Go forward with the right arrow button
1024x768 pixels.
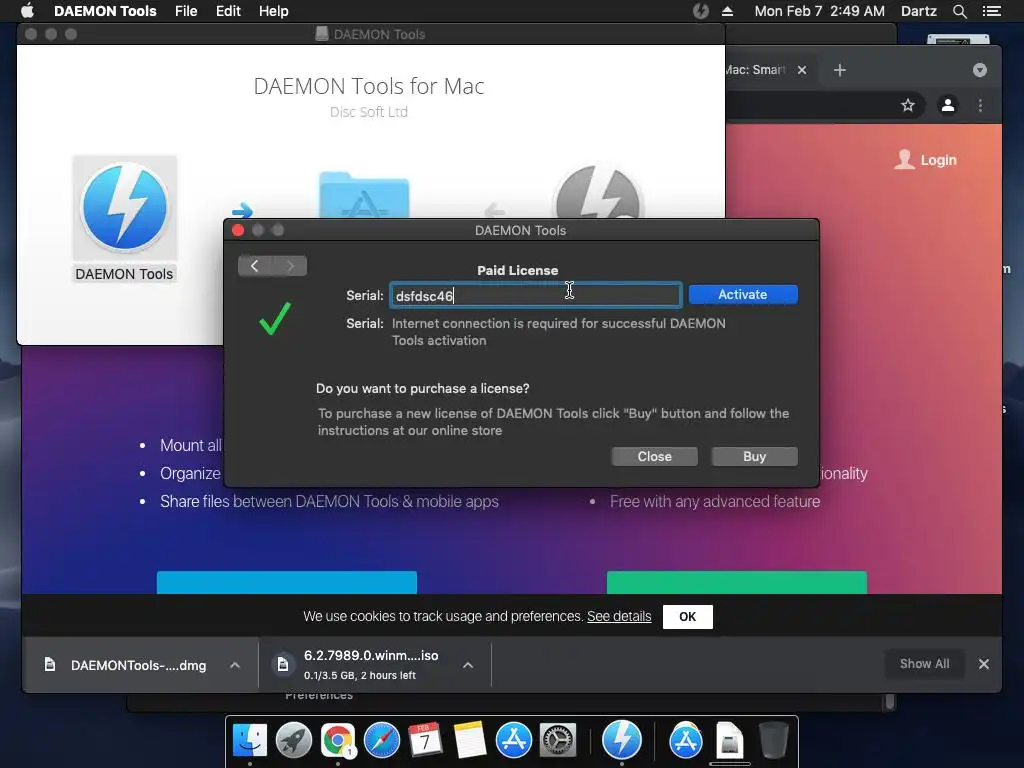[x=290, y=266]
